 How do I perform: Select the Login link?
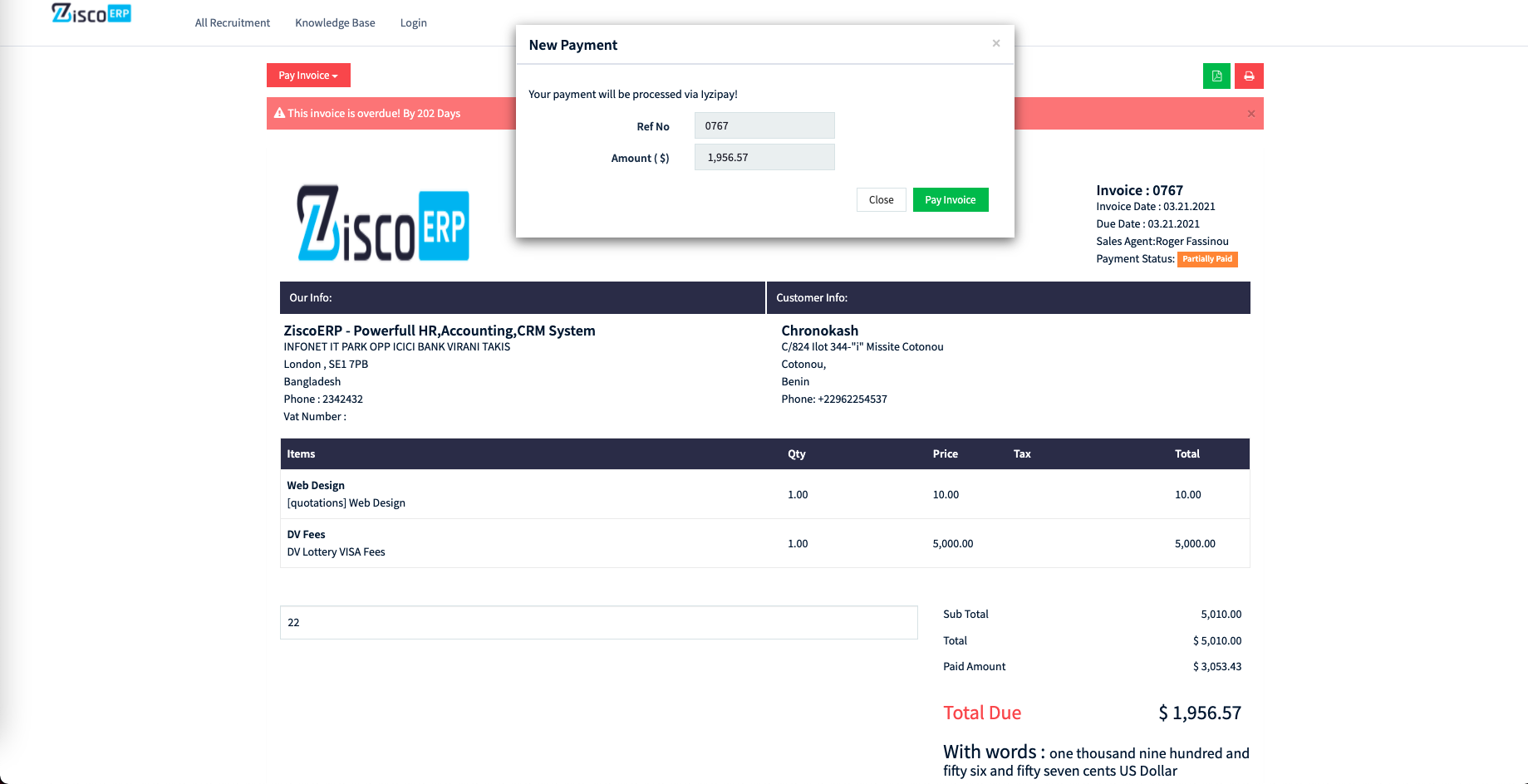[x=413, y=22]
